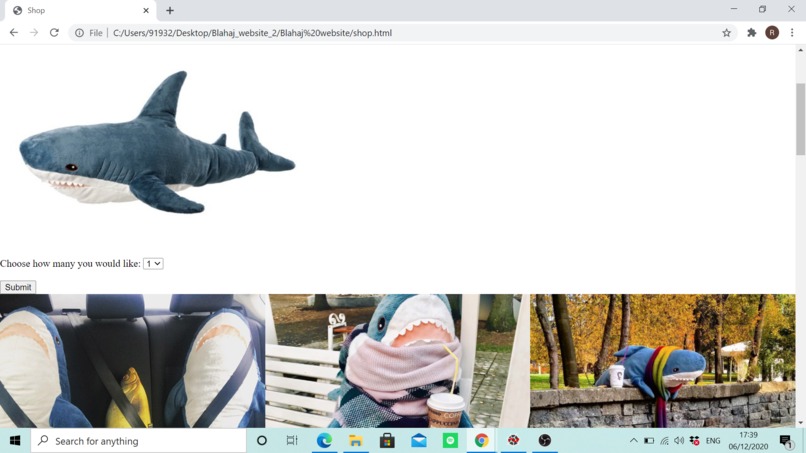Screen dimensions: 806x453
Task: Switch to Chrome on the taskbar
Action: coord(482,441)
